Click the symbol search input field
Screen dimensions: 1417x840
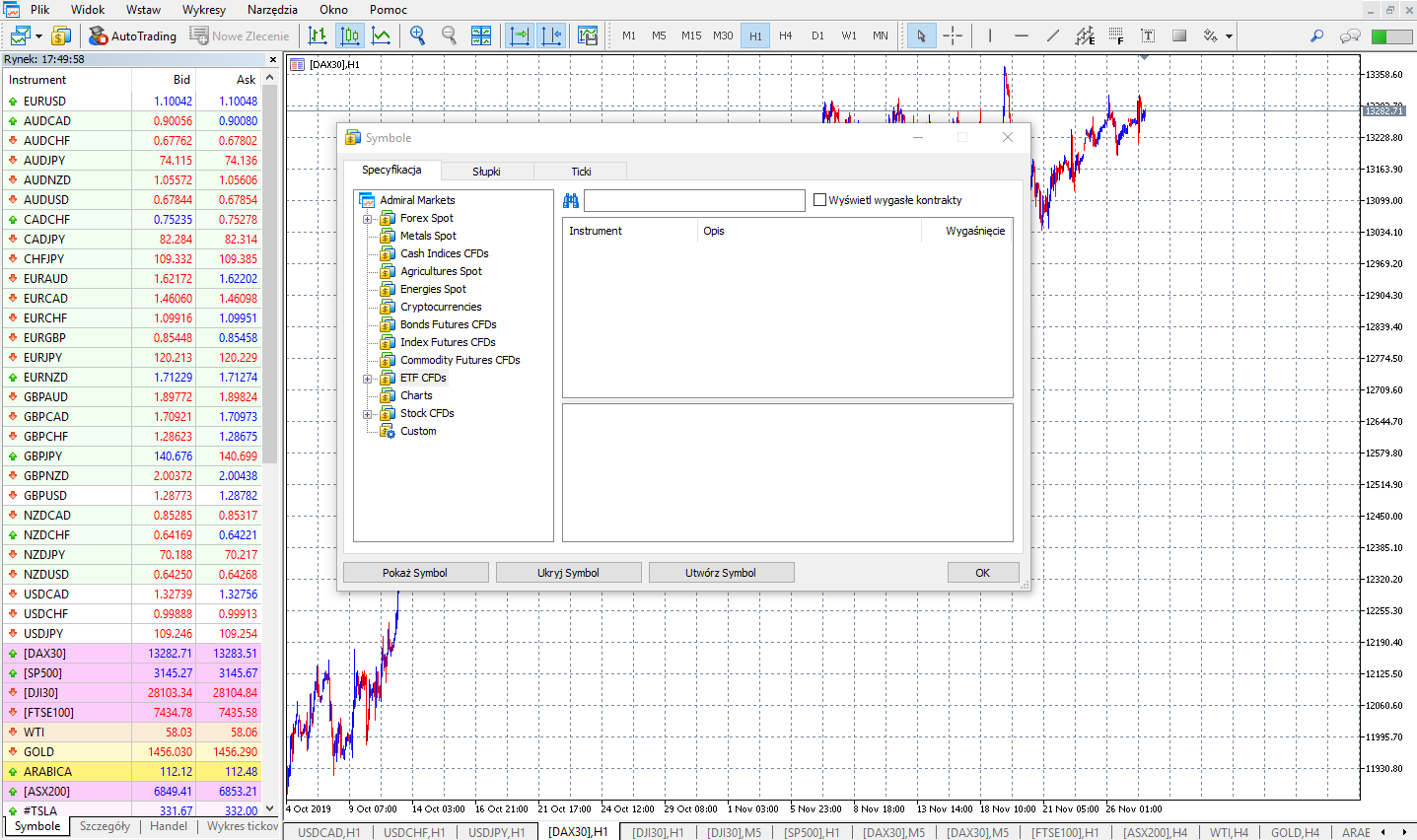[x=694, y=200]
